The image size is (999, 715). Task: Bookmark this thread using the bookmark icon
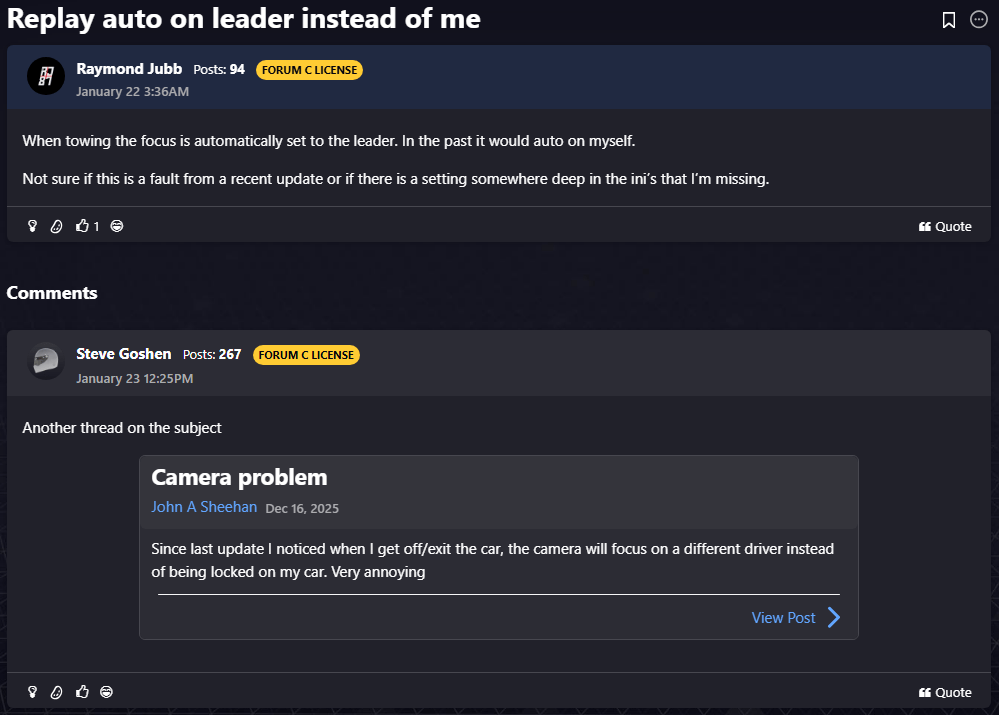pos(949,20)
